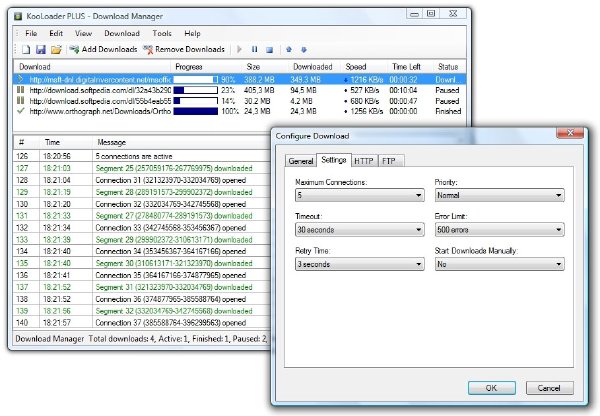Open the Download menu
Viewport: 600px width, 416px height.
click(x=122, y=34)
